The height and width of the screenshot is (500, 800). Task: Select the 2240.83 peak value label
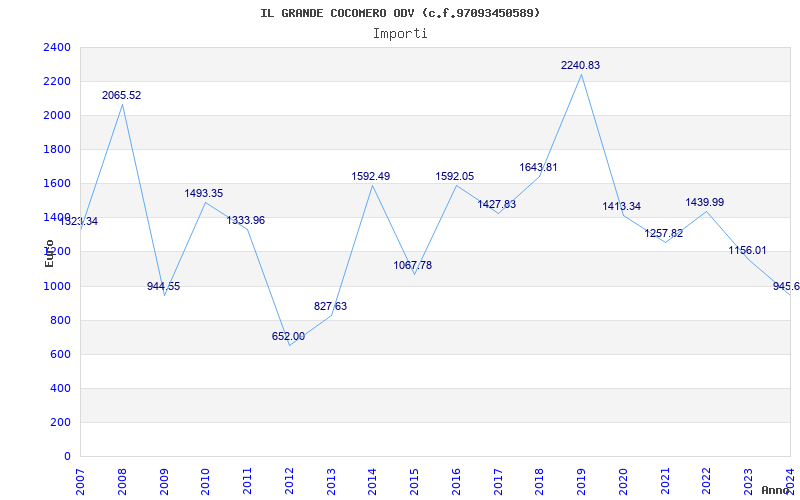(x=581, y=65)
